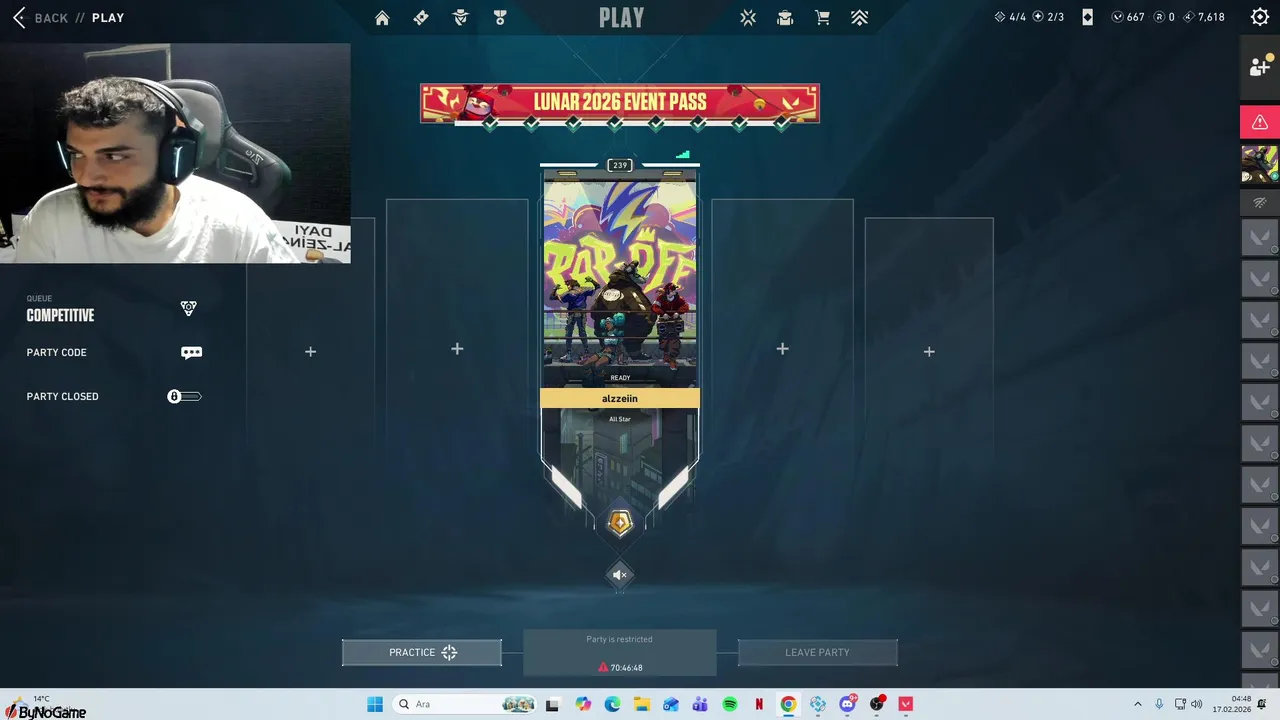Open the Store cart icon
This screenshot has width=1280, height=720.
tap(822, 18)
